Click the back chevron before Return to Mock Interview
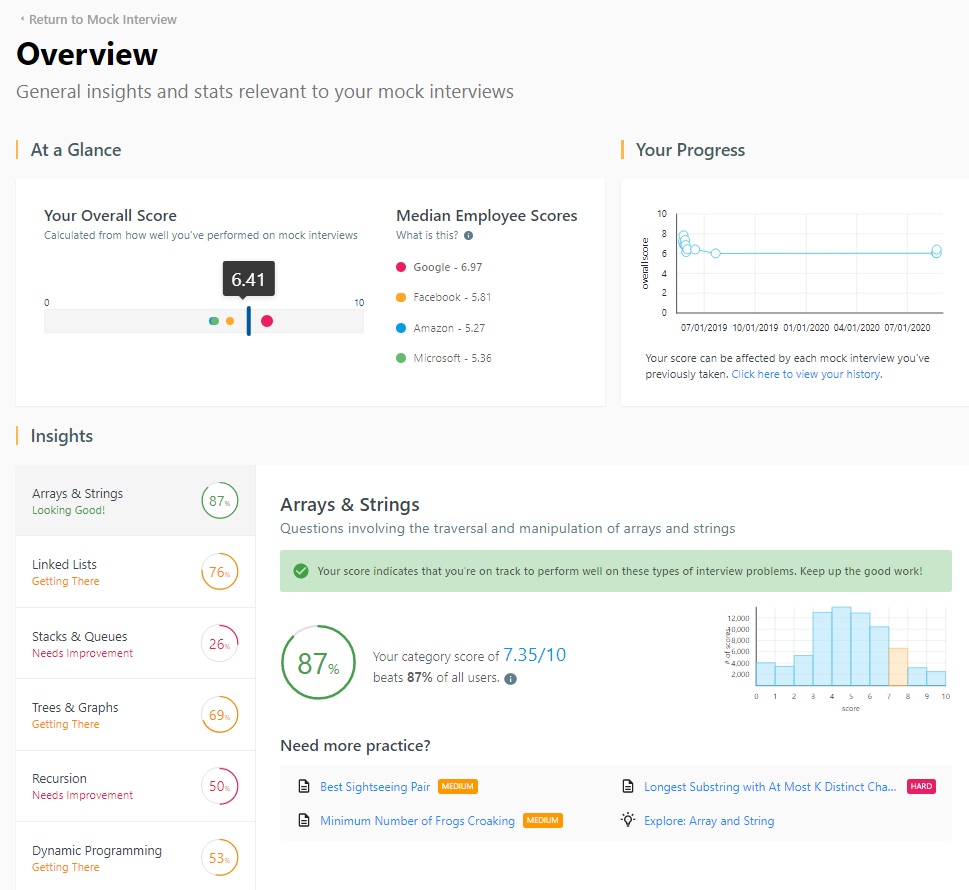969x890 pixels. pos(23,19)
